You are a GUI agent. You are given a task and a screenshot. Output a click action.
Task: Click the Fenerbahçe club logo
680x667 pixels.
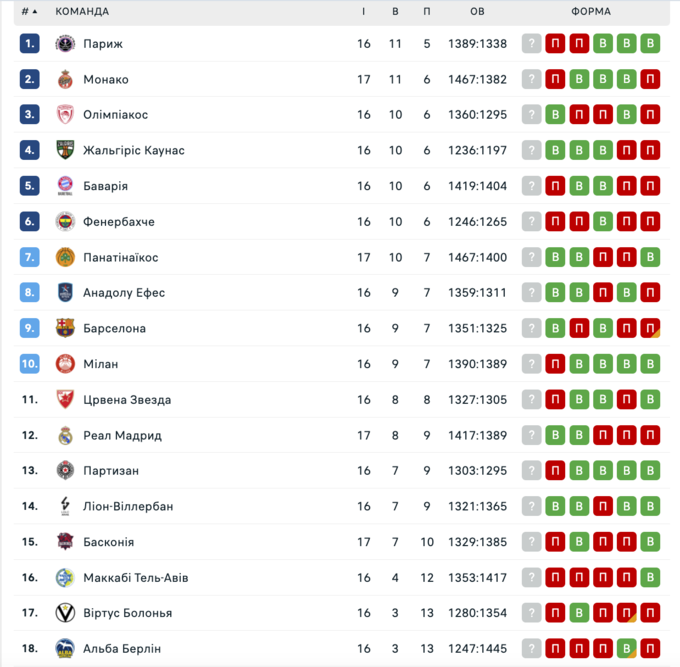point(65,222)
